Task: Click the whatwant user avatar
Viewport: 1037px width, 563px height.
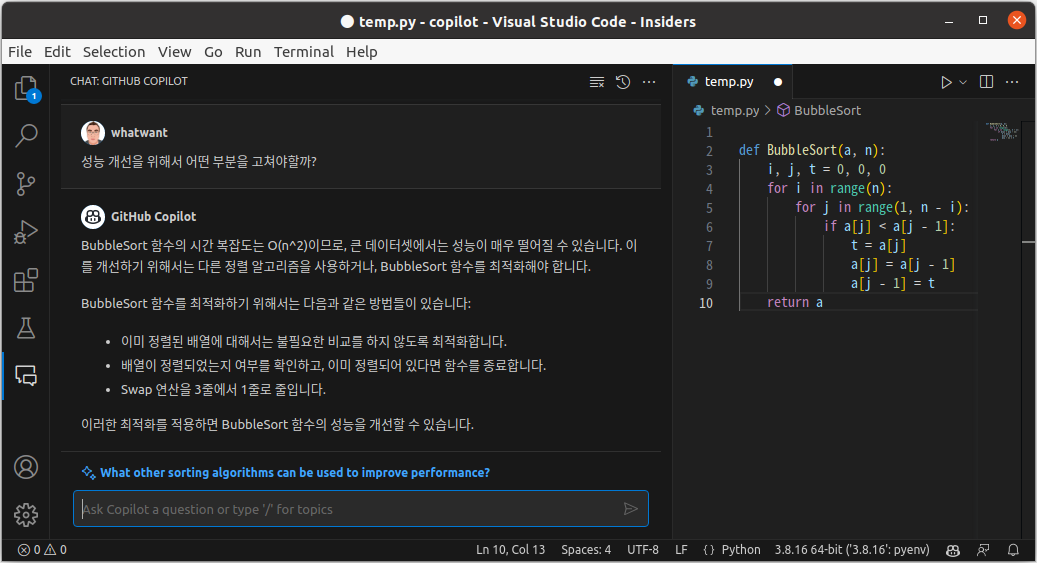Action: tap(93, 132)
